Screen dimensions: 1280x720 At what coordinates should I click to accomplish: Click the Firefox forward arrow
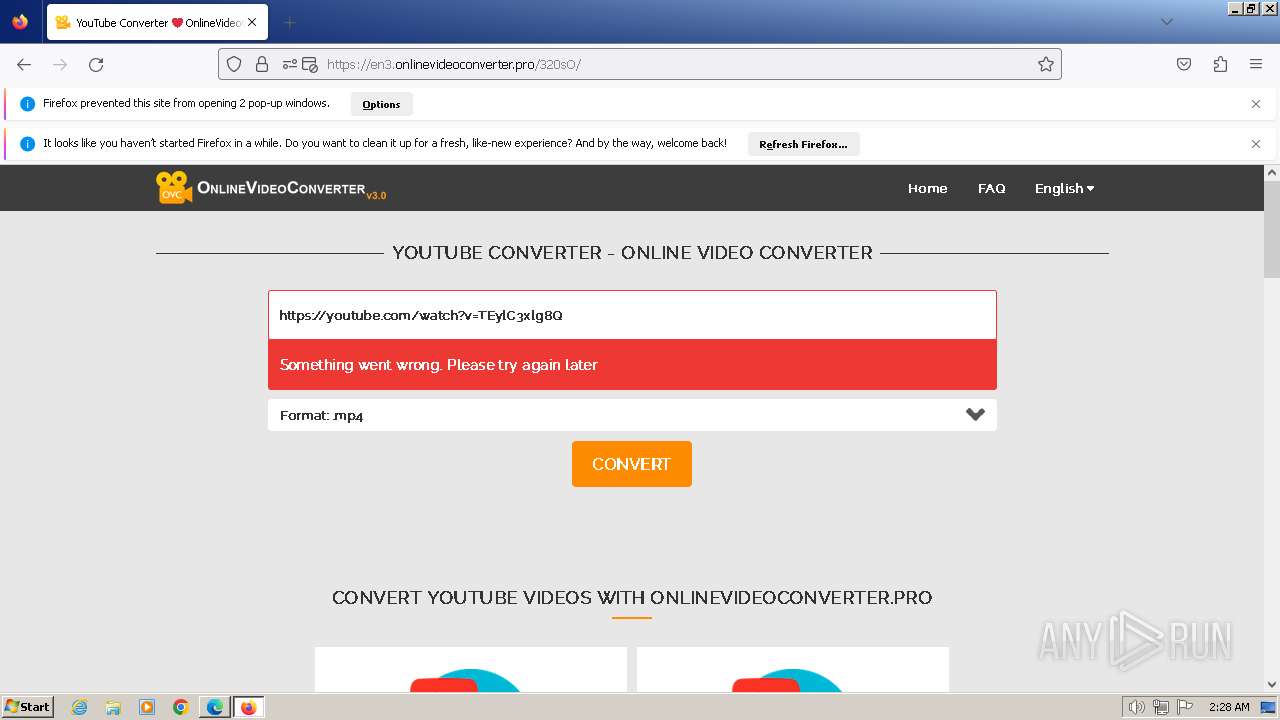60,64
